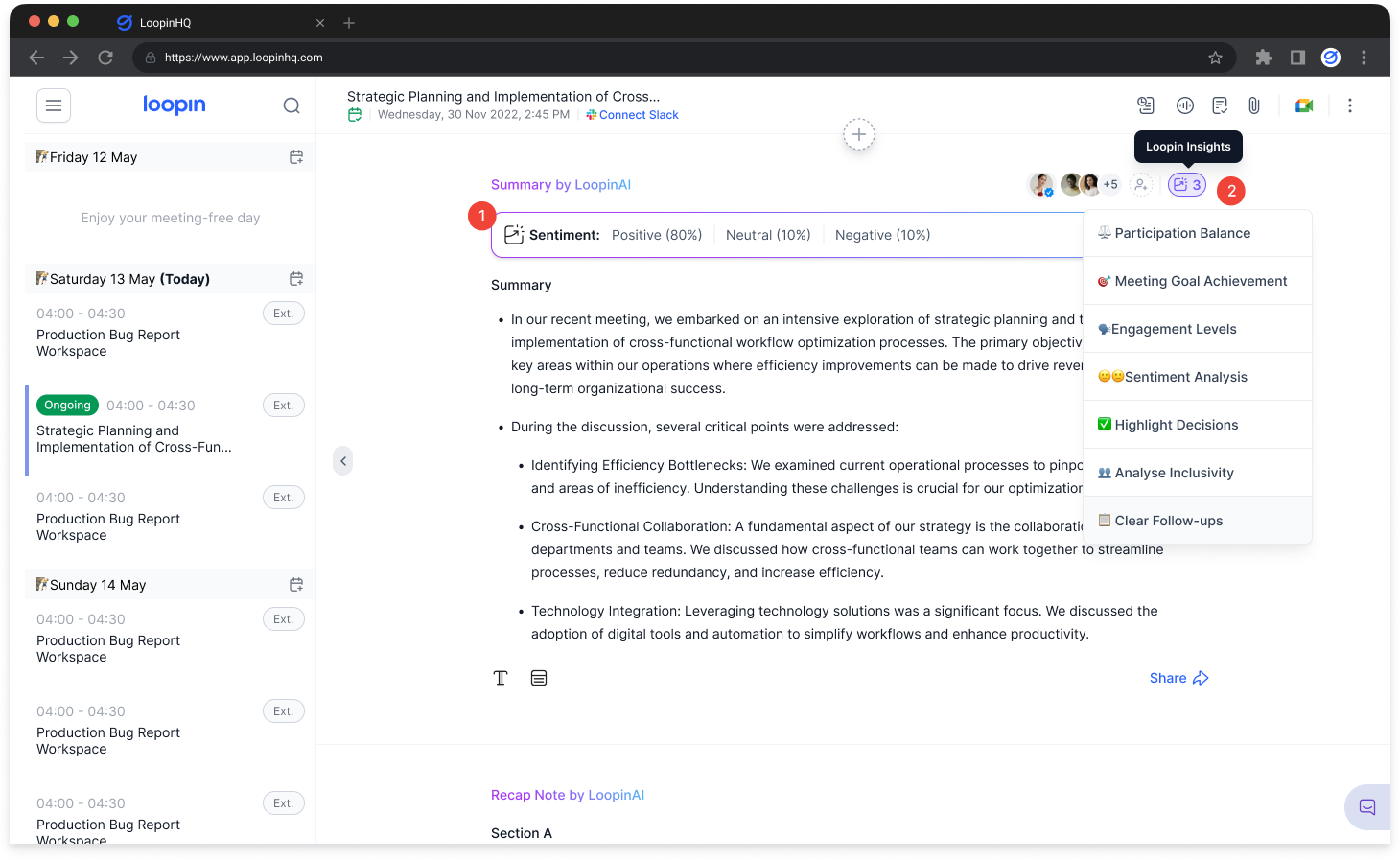Open a new browser tab
Viewport: 1400px width, 860px height.
(349, 23)
